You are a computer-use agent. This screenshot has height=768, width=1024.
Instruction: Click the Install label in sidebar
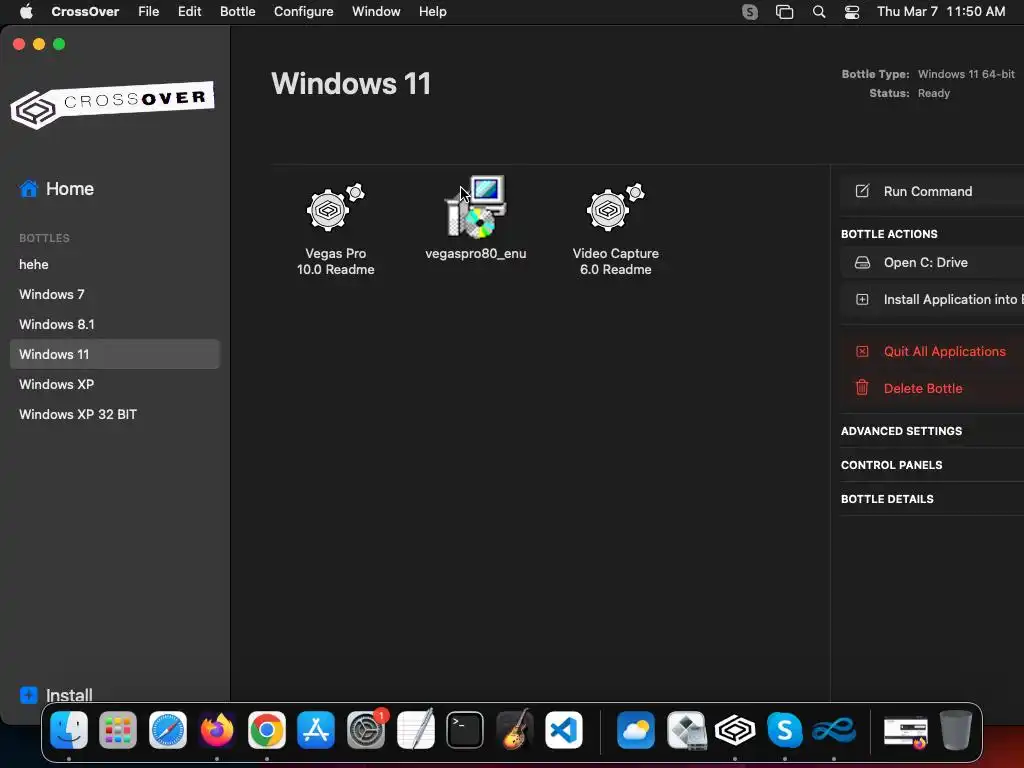pyautogui.click(x=69, y=695)
